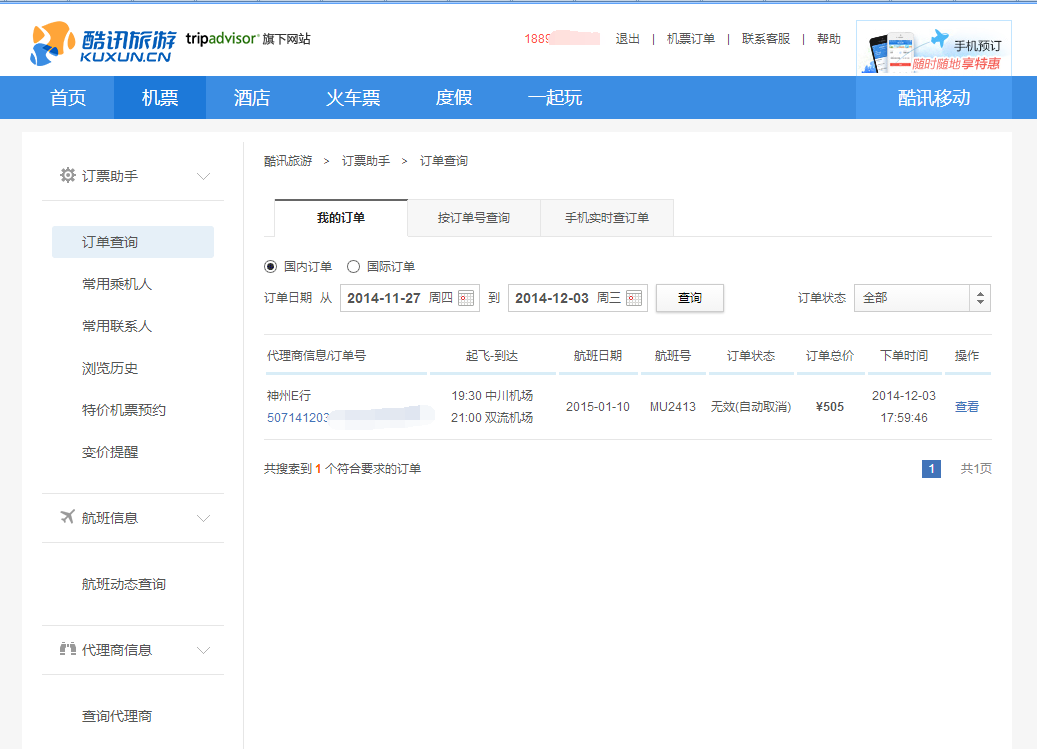
Task: Open 酷讯移动 in navigation bar
Action: tap(934, 98)
